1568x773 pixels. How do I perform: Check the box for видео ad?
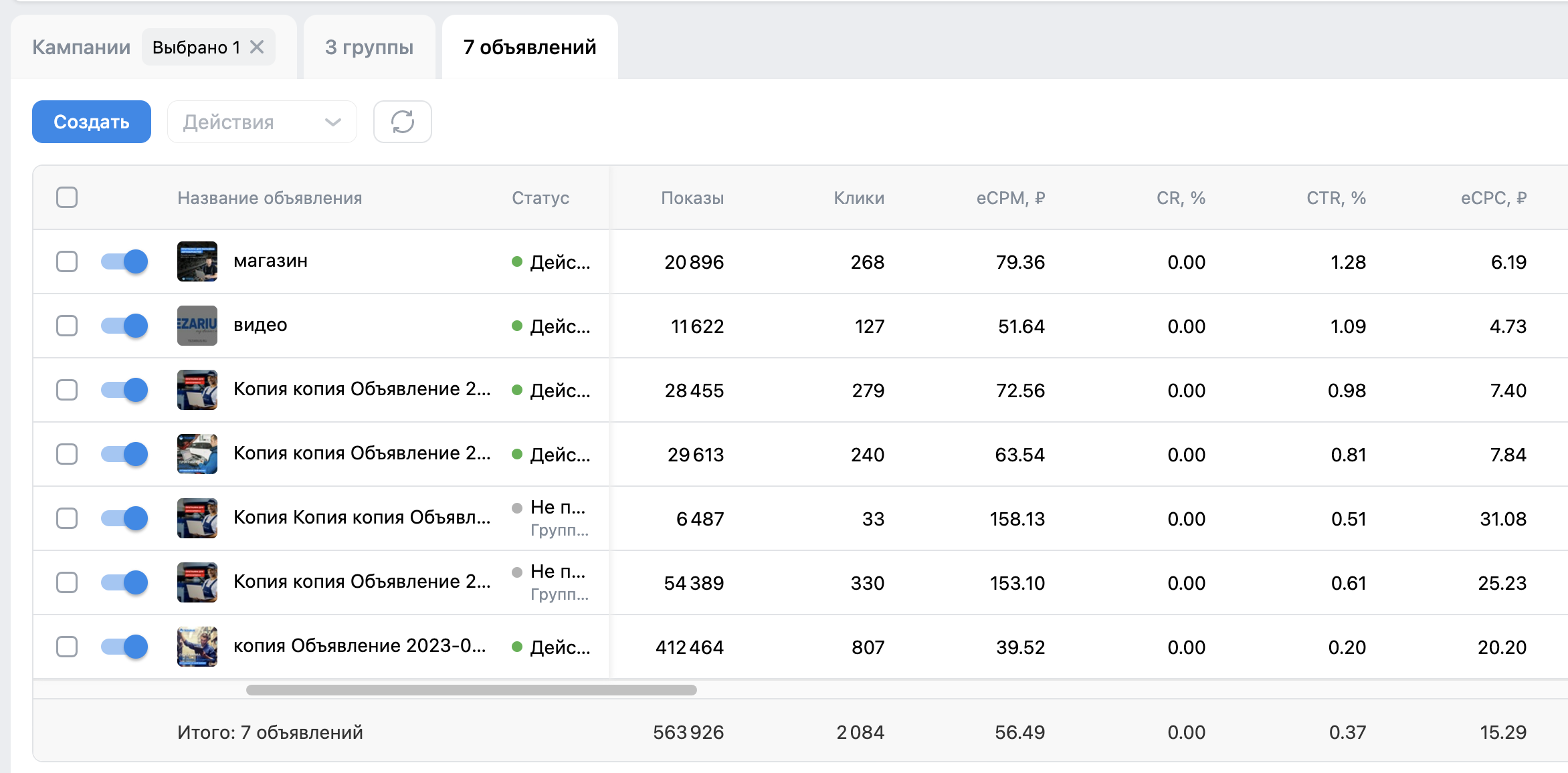(67, 326)
